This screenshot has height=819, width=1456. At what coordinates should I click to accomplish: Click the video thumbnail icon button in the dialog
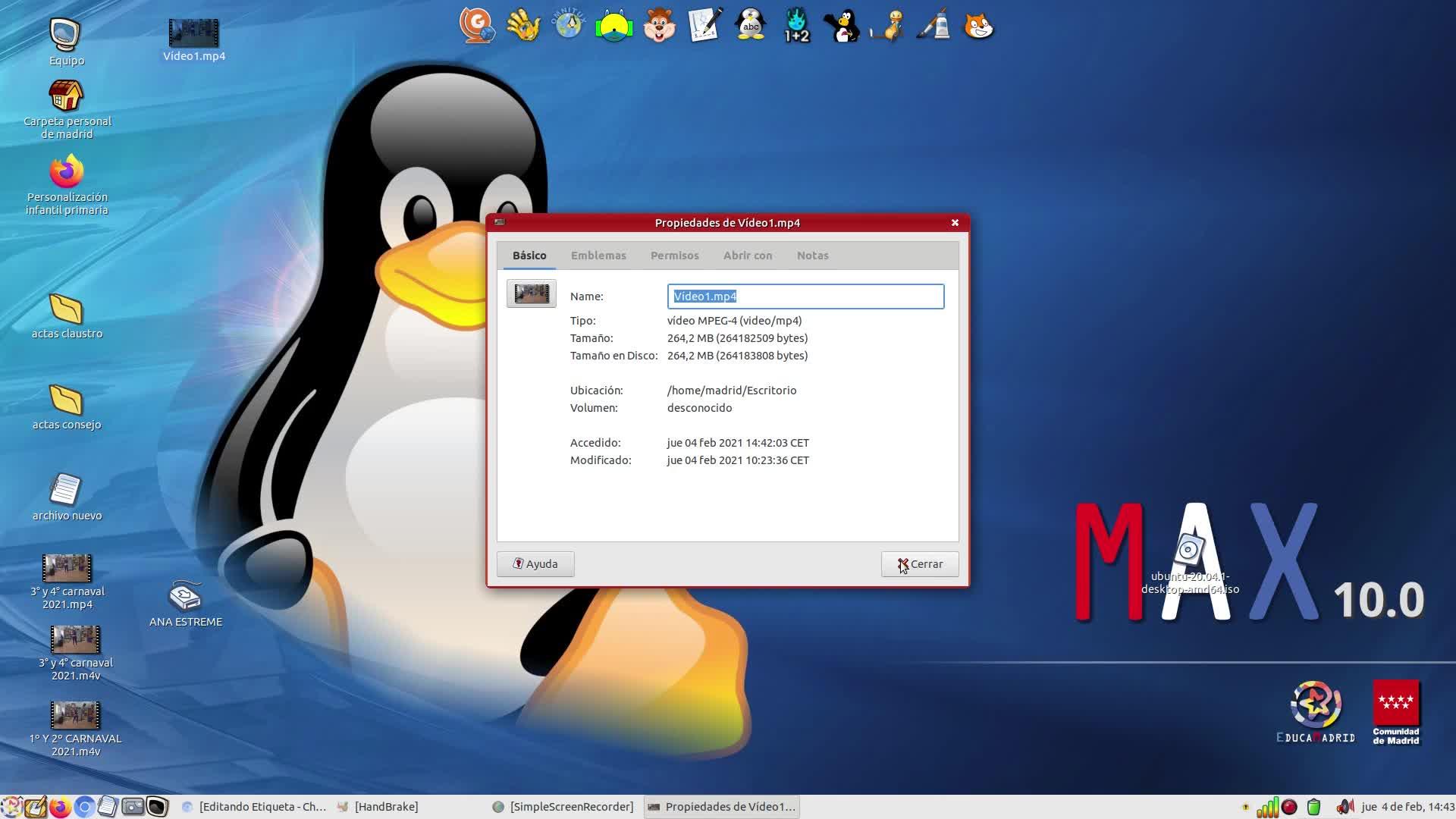tap(531, 293)
